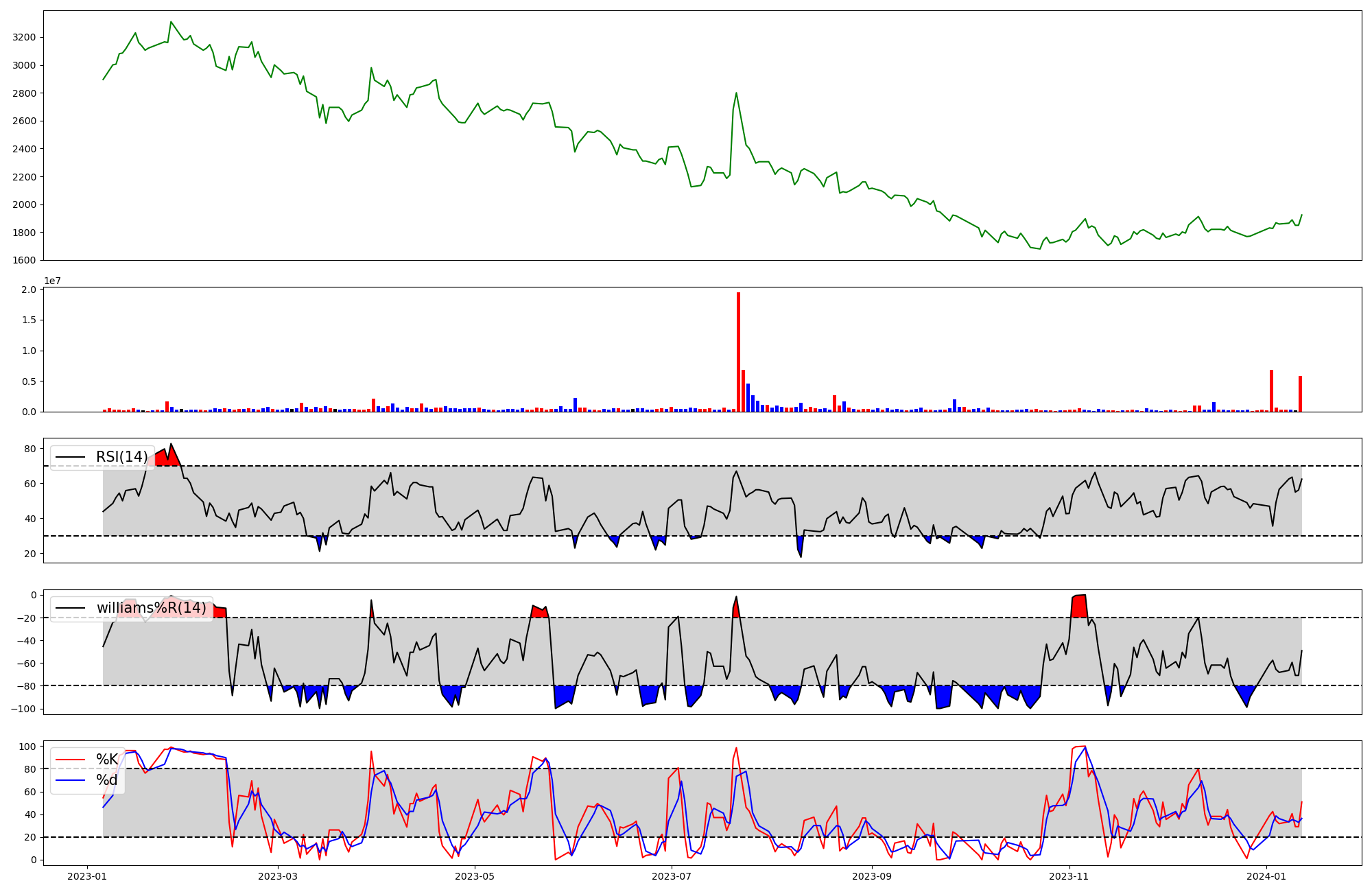The width and height of the screenshot is (1372, 892).
Task: Click the 80 tick on the RSI axis
Action: [x=30, y=449]
